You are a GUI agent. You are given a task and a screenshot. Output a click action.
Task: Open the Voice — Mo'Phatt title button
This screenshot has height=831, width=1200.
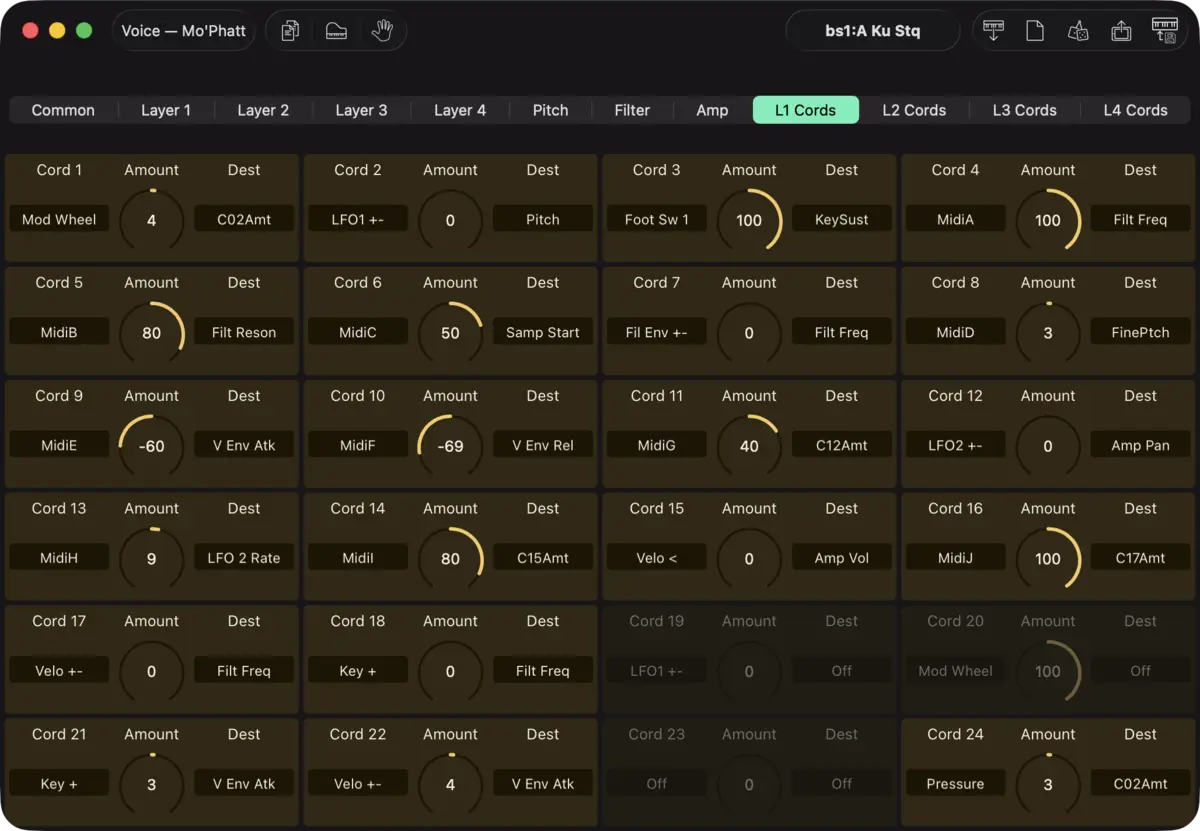point(184,31)
